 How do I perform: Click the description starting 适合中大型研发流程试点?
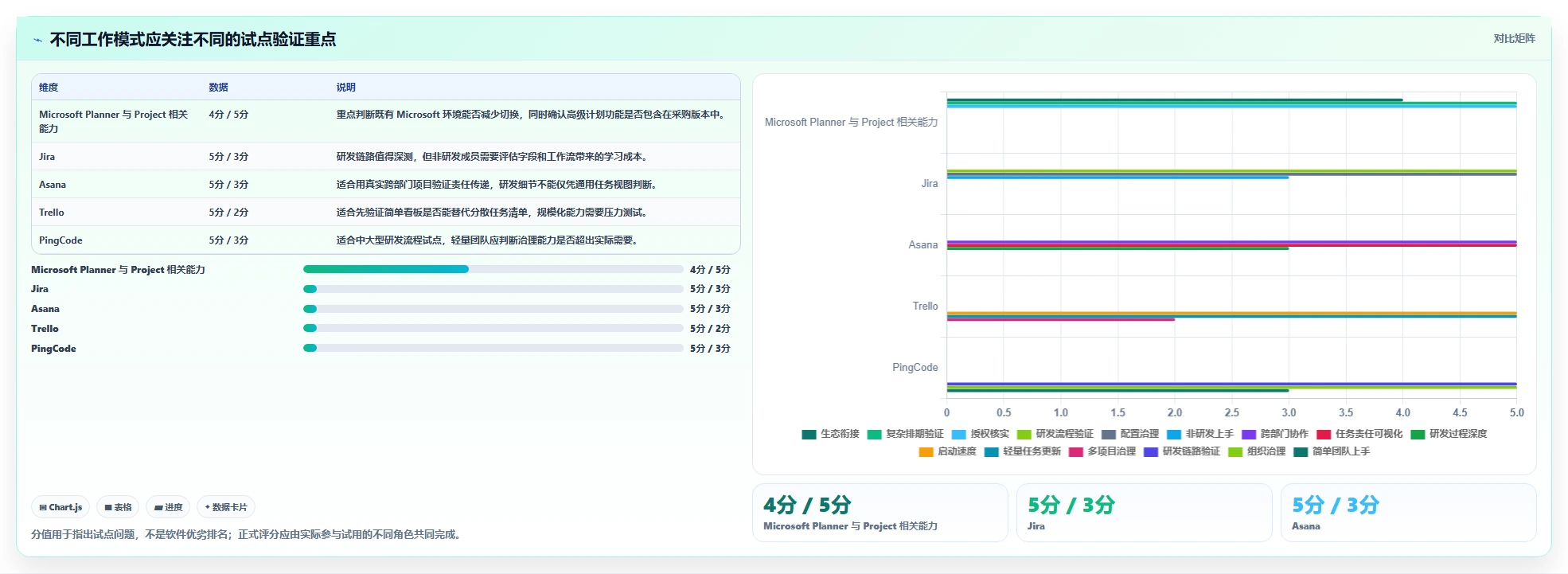click(488, 240)
